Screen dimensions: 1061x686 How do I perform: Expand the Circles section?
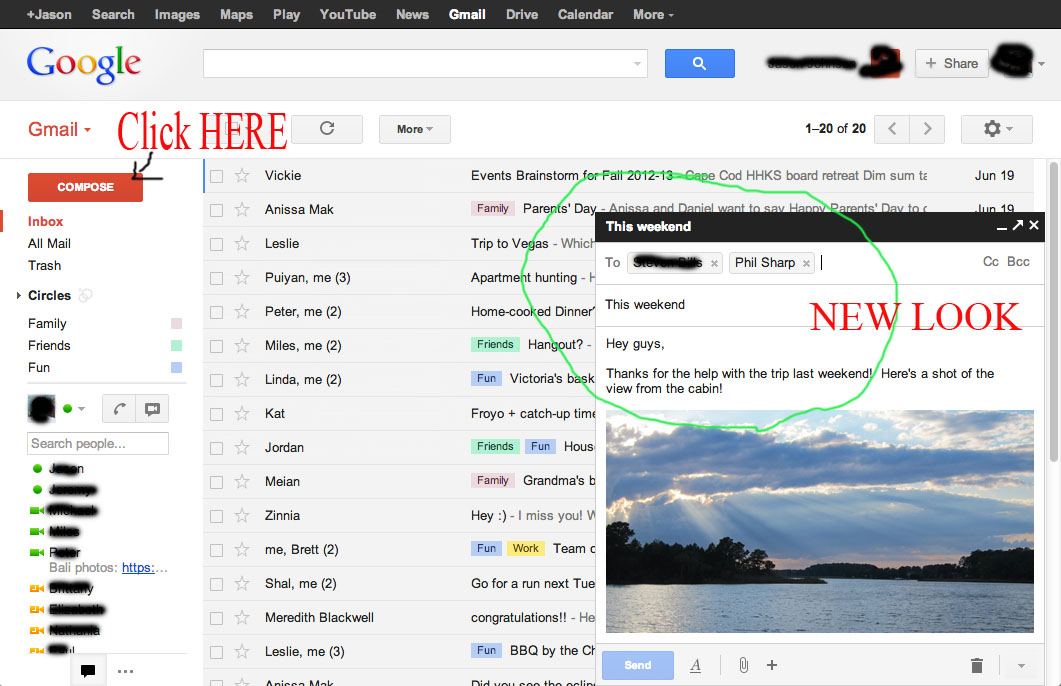pyautogui.click(x=18, y=296)
